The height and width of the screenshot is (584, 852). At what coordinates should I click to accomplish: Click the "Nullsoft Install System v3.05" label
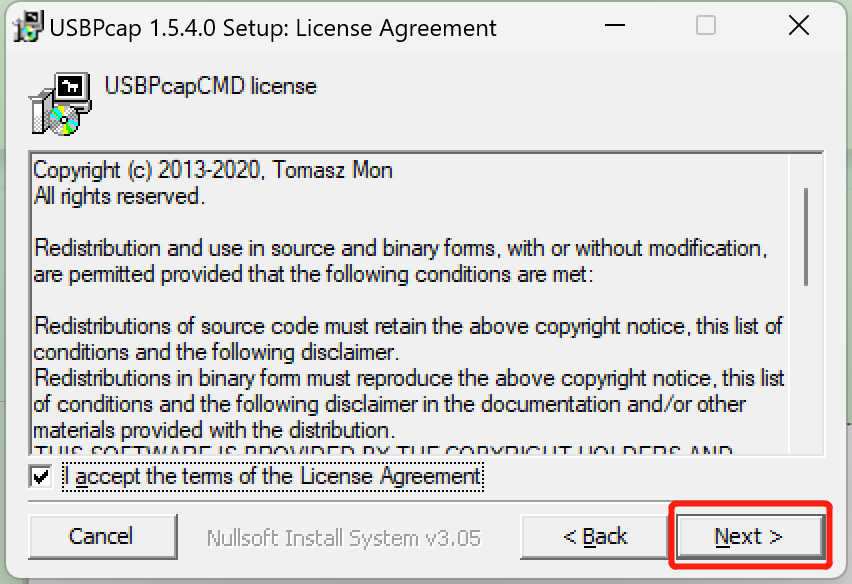343,536
